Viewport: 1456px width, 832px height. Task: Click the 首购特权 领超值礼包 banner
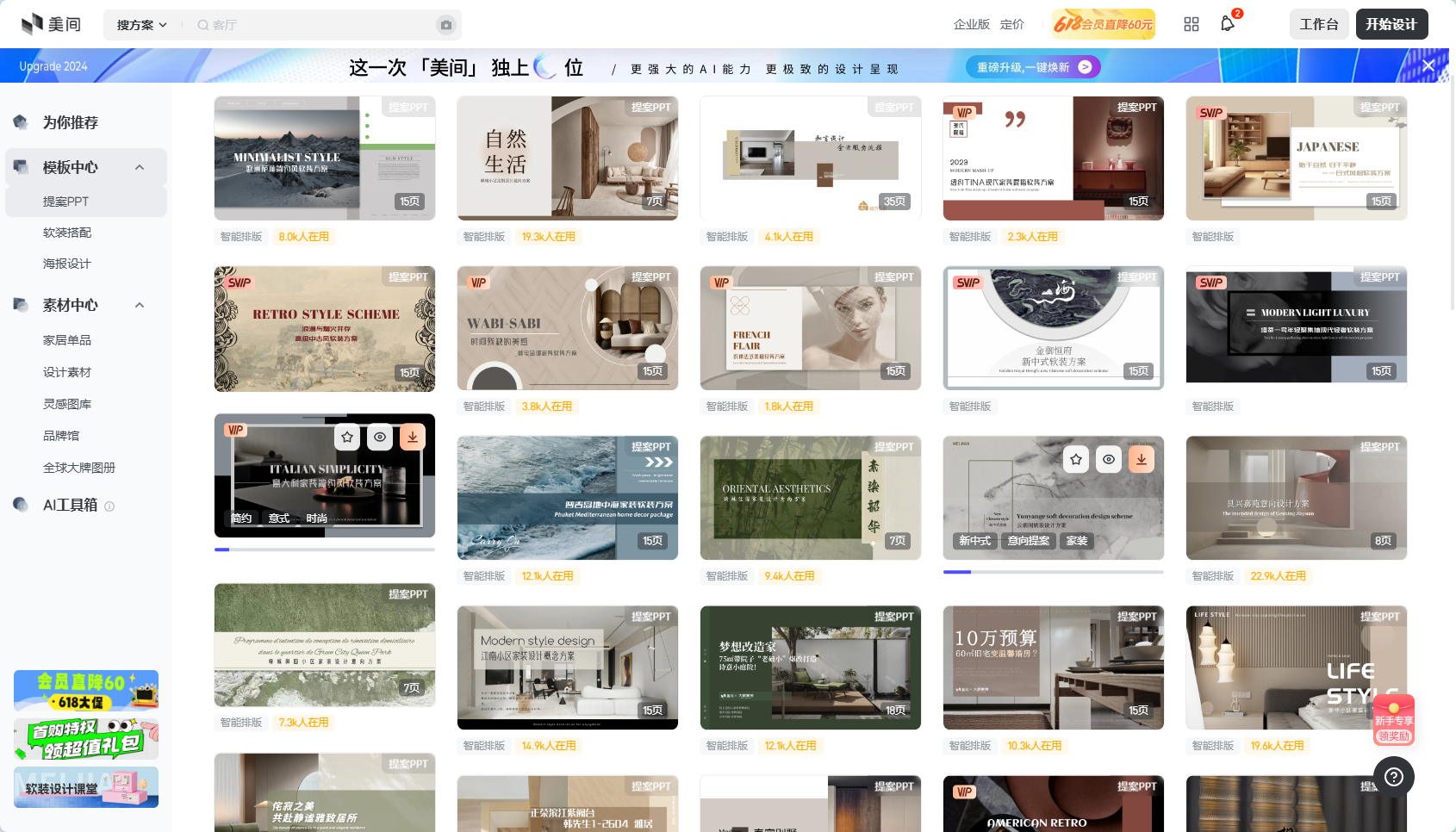click(86, 739)
